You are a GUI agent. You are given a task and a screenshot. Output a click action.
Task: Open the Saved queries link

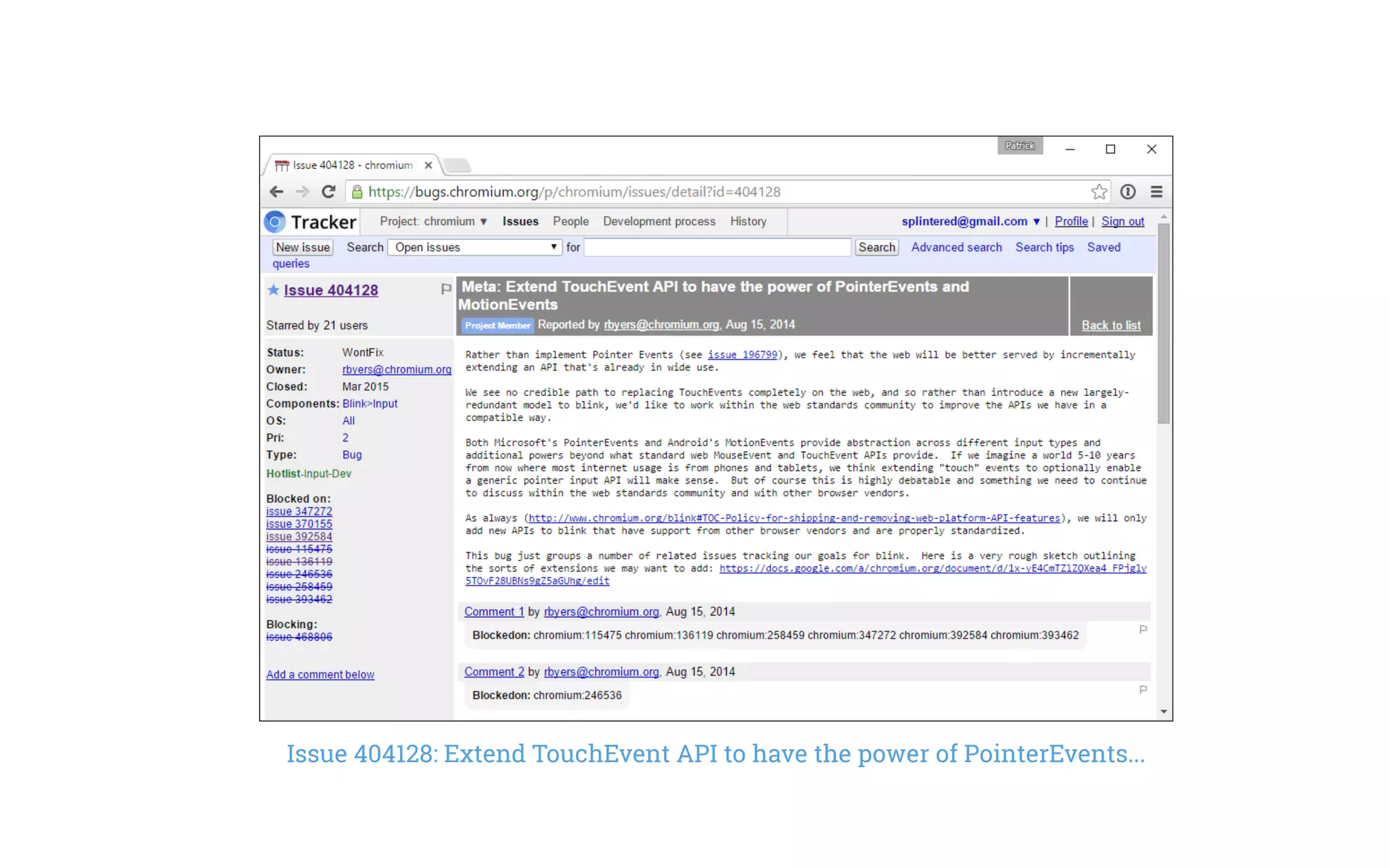click(1103, 248)
